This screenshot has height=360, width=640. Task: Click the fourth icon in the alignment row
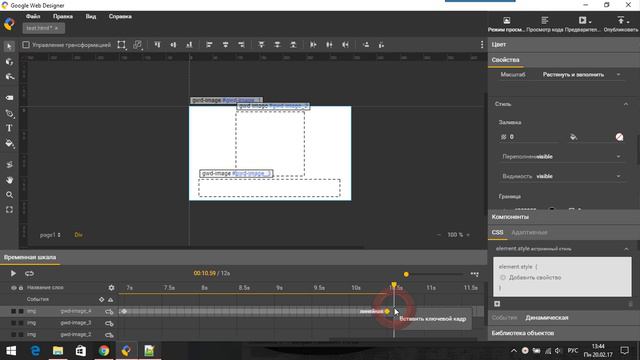[x=209, y=44]
